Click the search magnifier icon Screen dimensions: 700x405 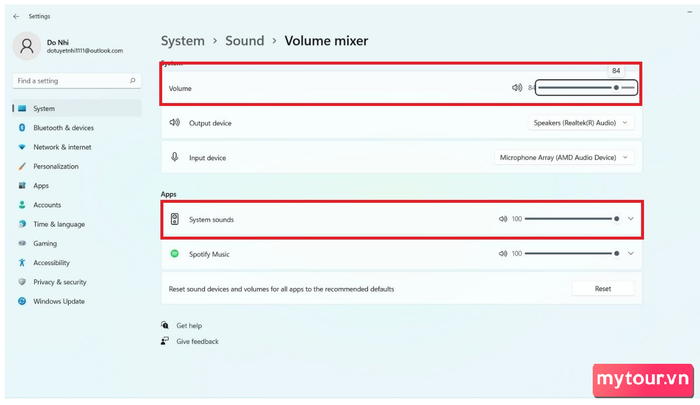[x=133, y=80]
